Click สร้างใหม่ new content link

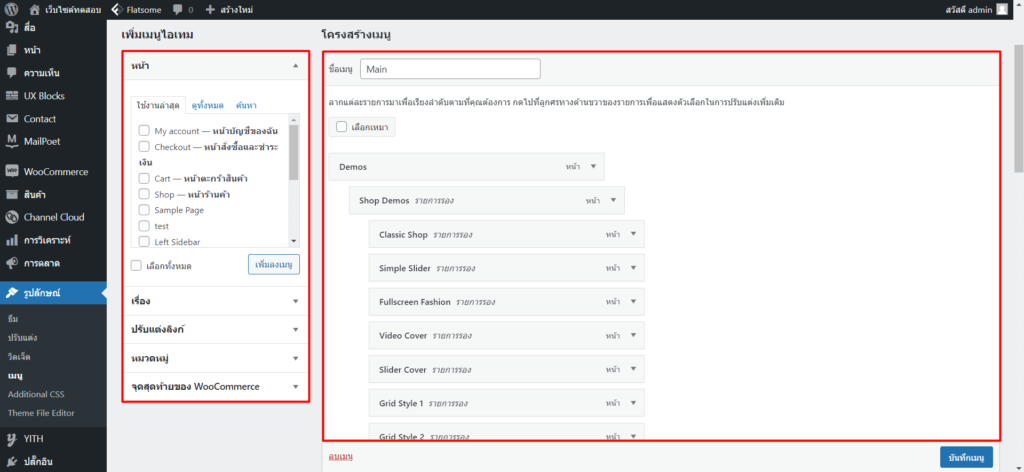point(236,10)
